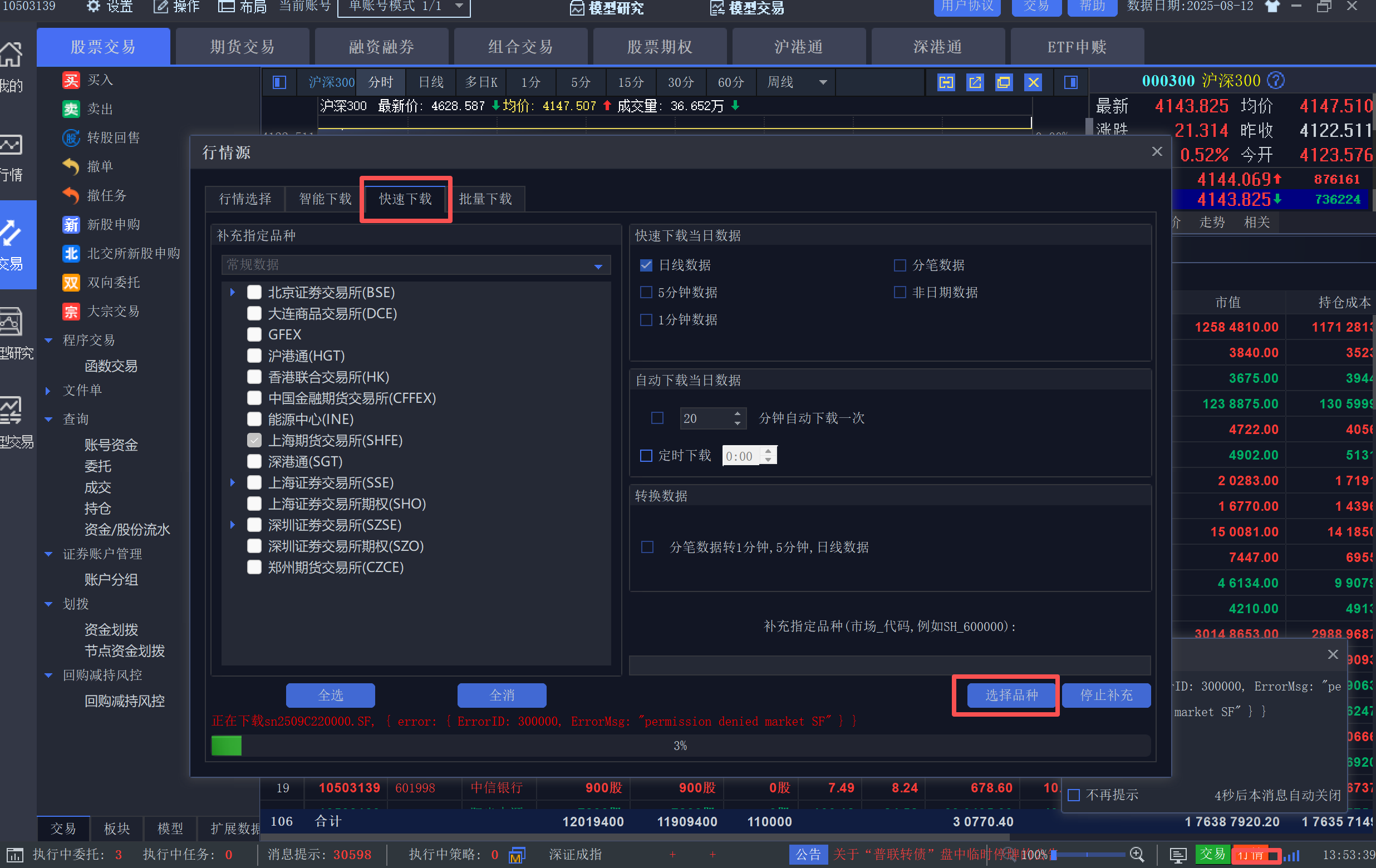Click the chart pop-out window icon
The width and height of the screenshot is (1376, 868).
[975, 82]
